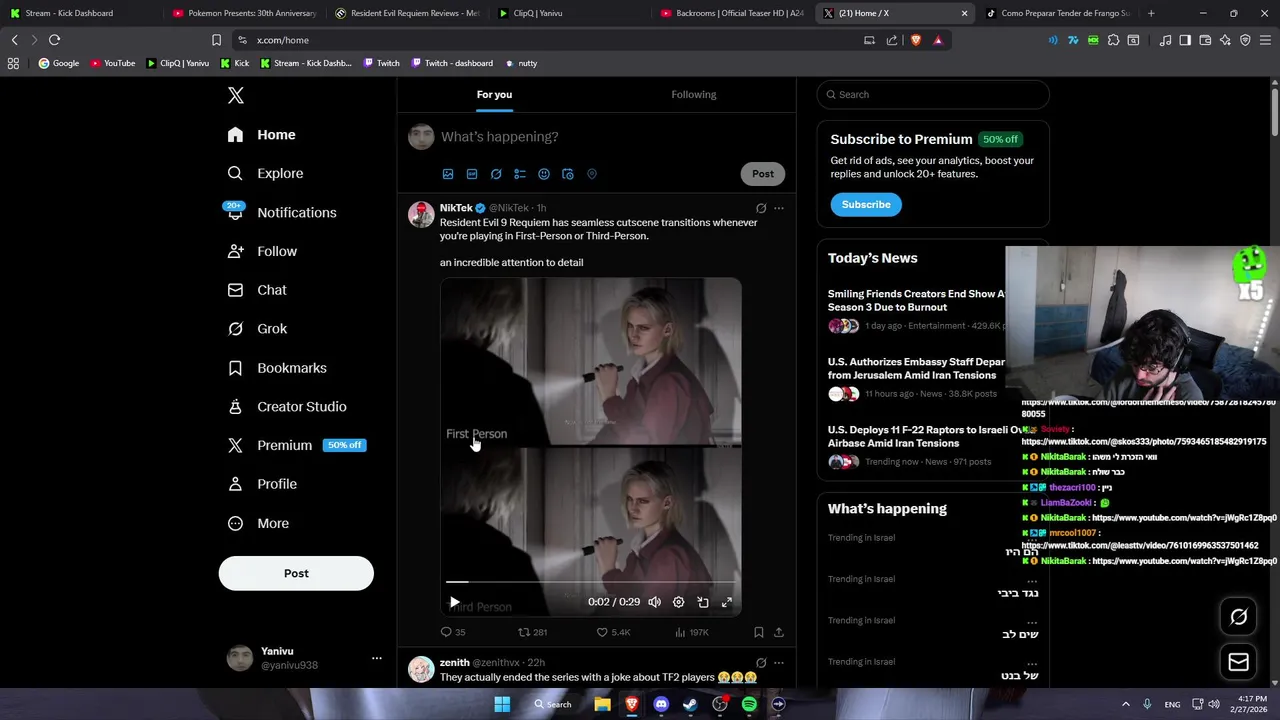Image resolution: width=1280 pixels, height=720 pixels.
Task: Like the NikTek post with 5.4K likes
Action: pos(613,632)
